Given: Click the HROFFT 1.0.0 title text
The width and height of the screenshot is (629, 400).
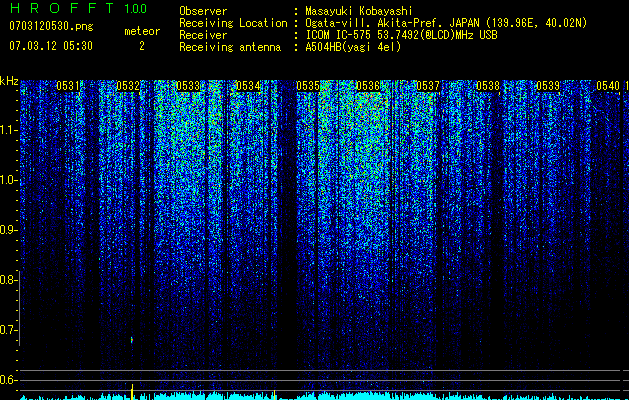Looking at the screenshot, I should coord(78,8).
